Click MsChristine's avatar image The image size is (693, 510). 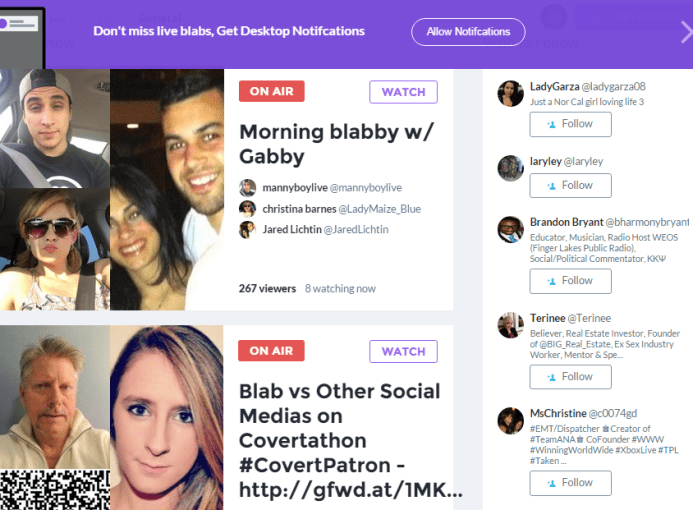[x=510, y=421]
